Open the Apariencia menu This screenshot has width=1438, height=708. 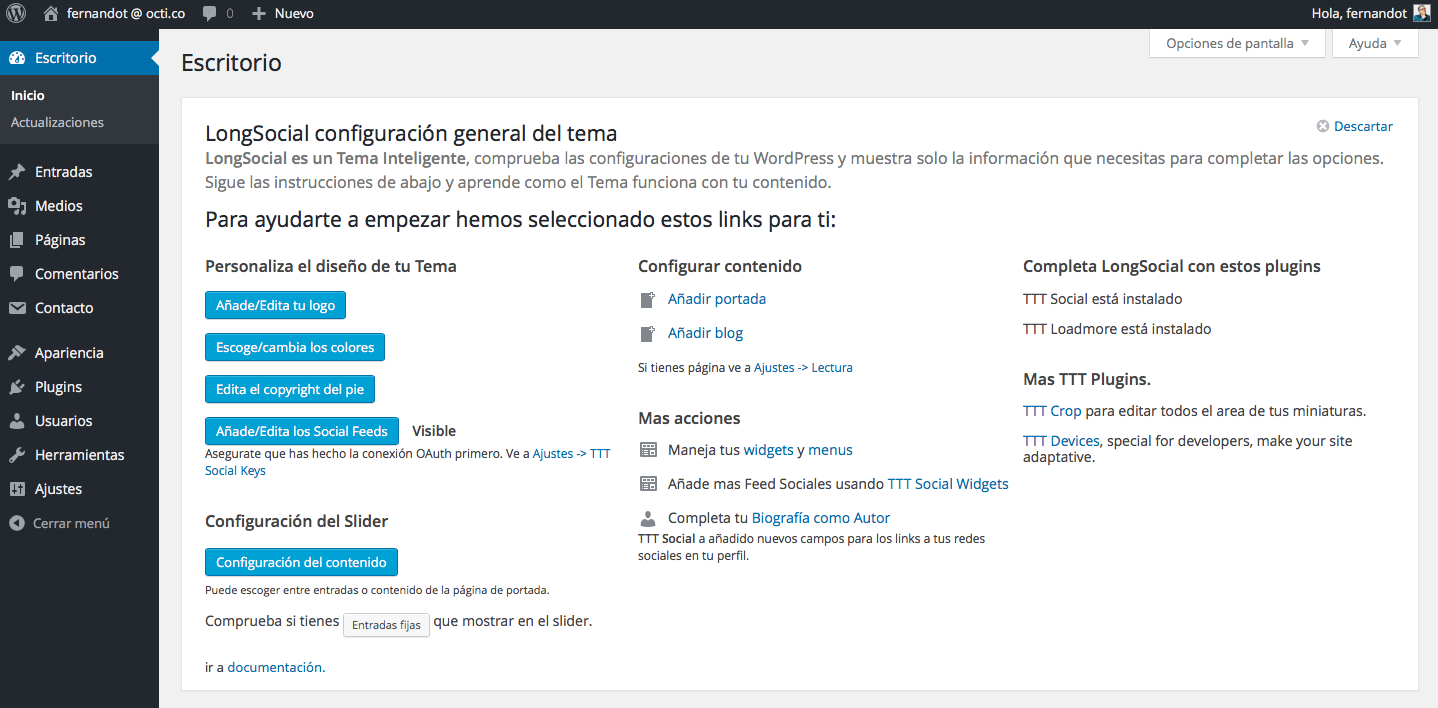tap(69, 353)
